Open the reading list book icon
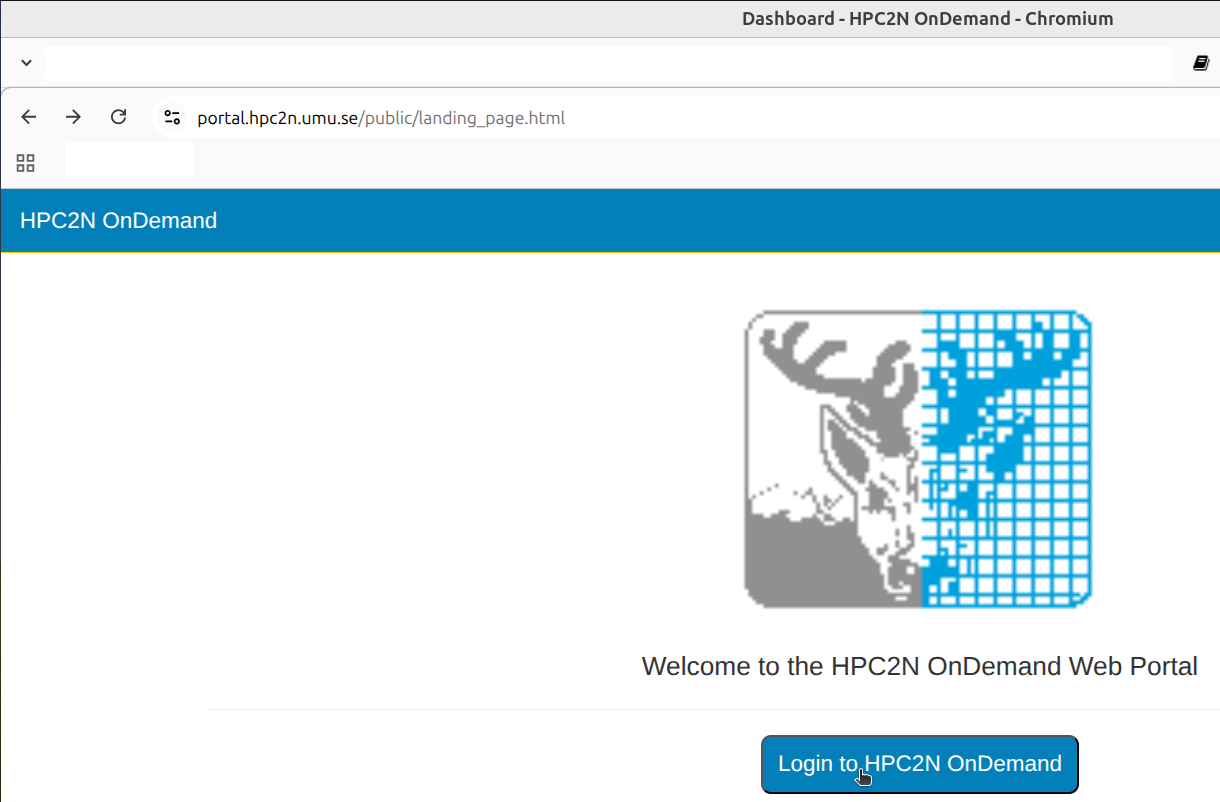1220x802 pixels. [1199, 62]
